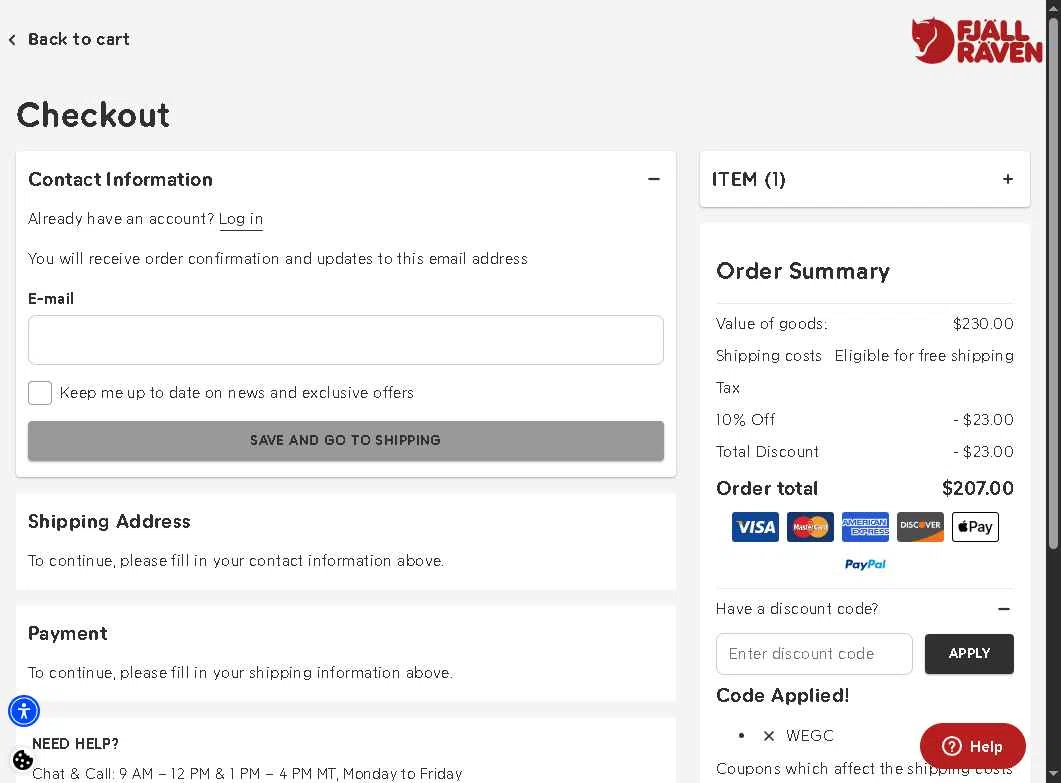Click the Code Applied! label

(x=782, y=696)
